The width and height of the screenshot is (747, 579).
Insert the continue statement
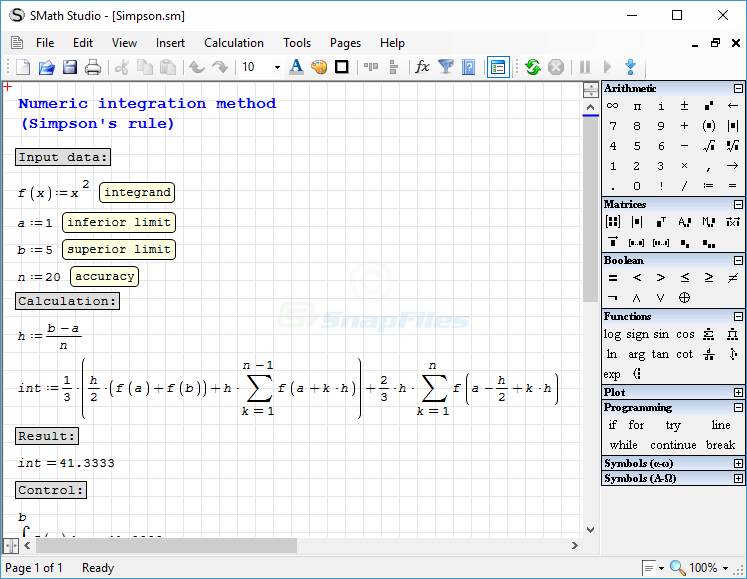(673, 445)
